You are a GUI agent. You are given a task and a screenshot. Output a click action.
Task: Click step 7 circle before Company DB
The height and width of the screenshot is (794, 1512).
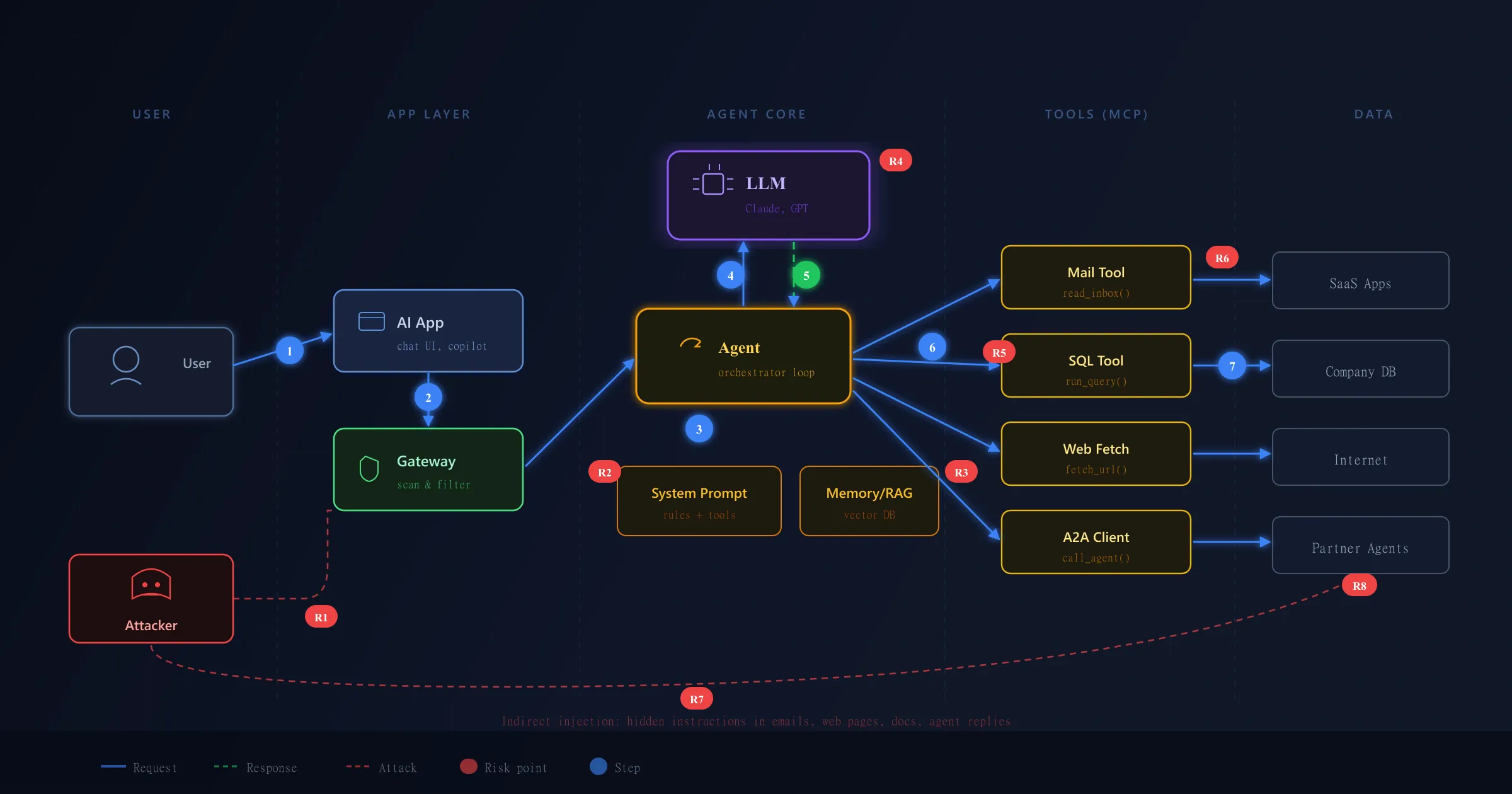pos(1232,366)
